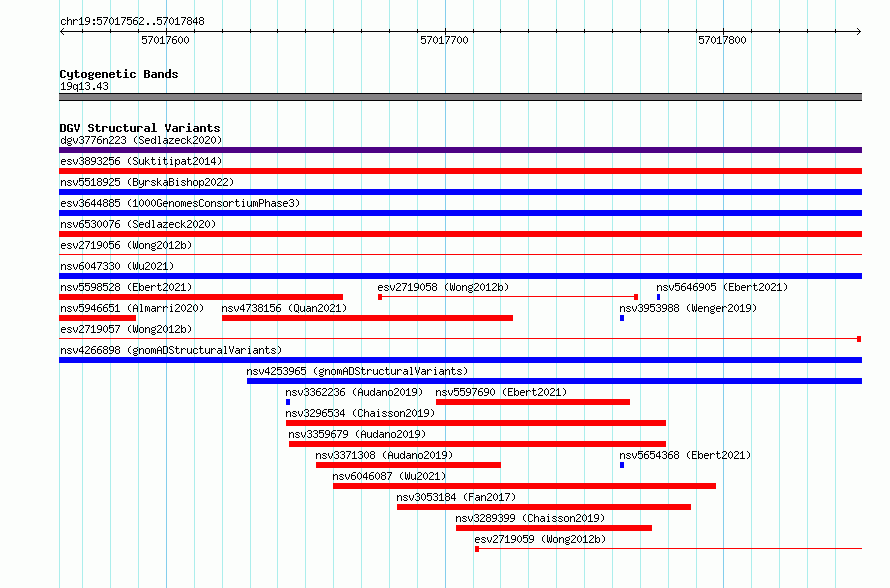The width and height of the screenshot is (890, 588).
Task: Click the Cytogenetic Bands track title
Action: click(x=119, y=74)
